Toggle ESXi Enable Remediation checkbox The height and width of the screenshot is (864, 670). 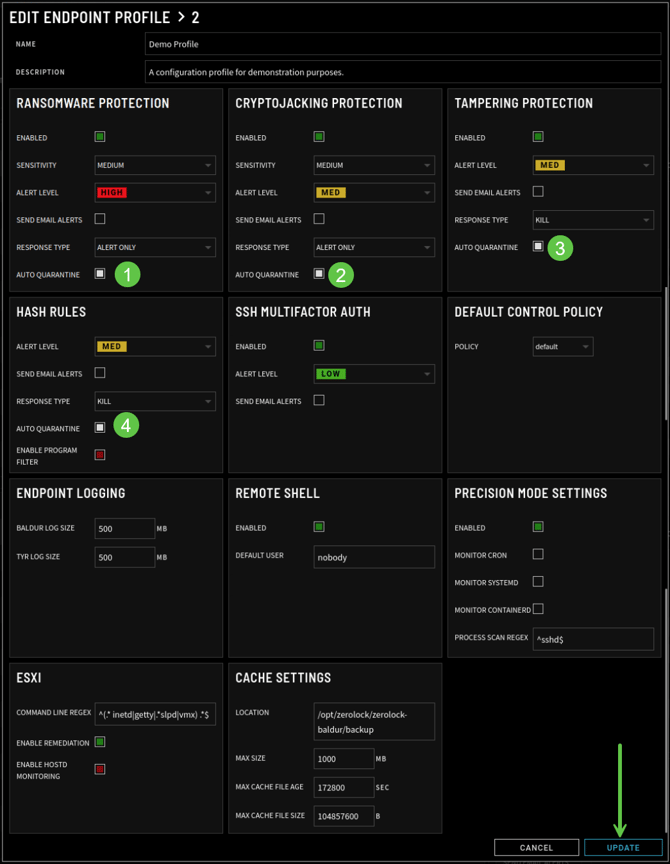coord(100,742)
